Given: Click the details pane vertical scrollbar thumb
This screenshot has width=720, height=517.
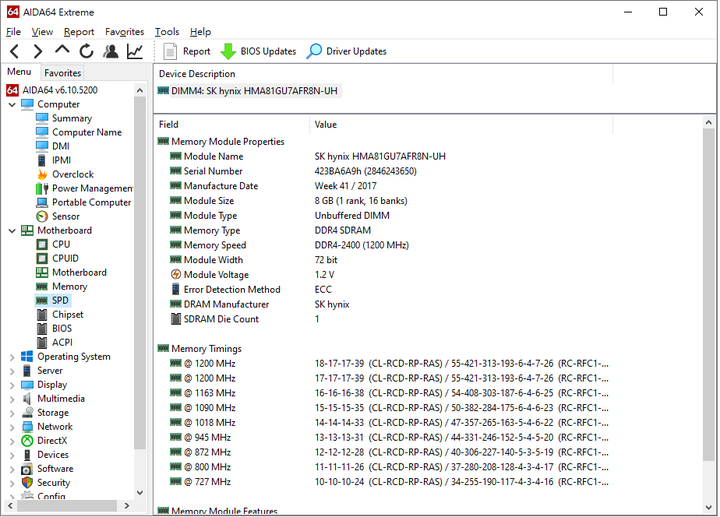Looking at the screenshot, I should [708, 295].
